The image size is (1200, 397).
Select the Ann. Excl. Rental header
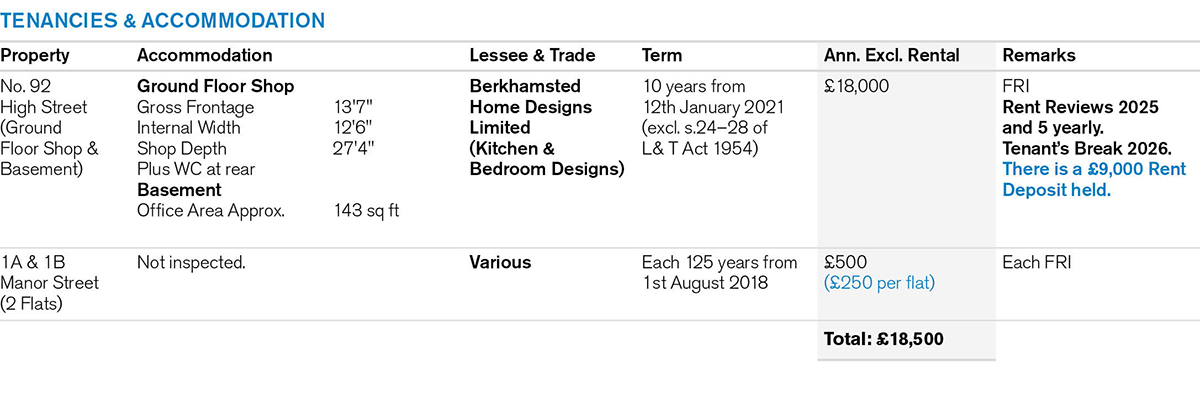coord(891,56)
